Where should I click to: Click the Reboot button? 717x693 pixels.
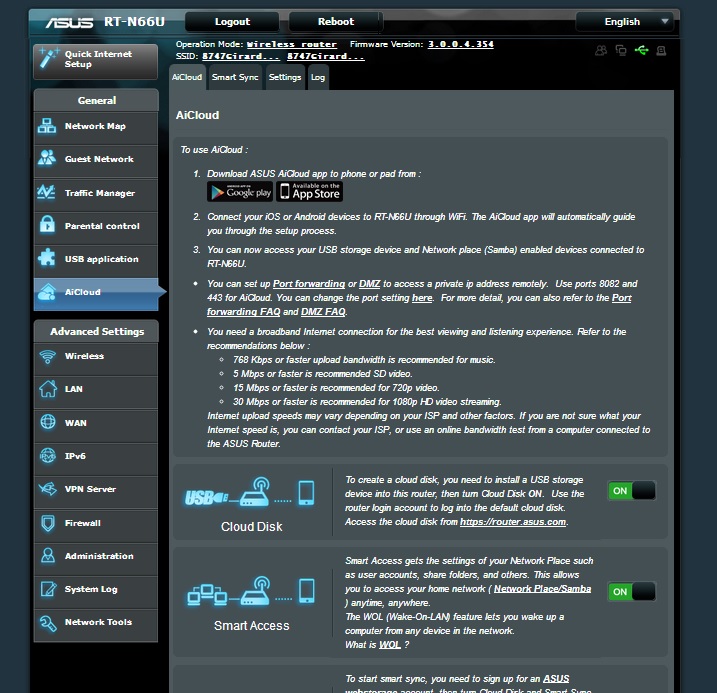[336, 21]
